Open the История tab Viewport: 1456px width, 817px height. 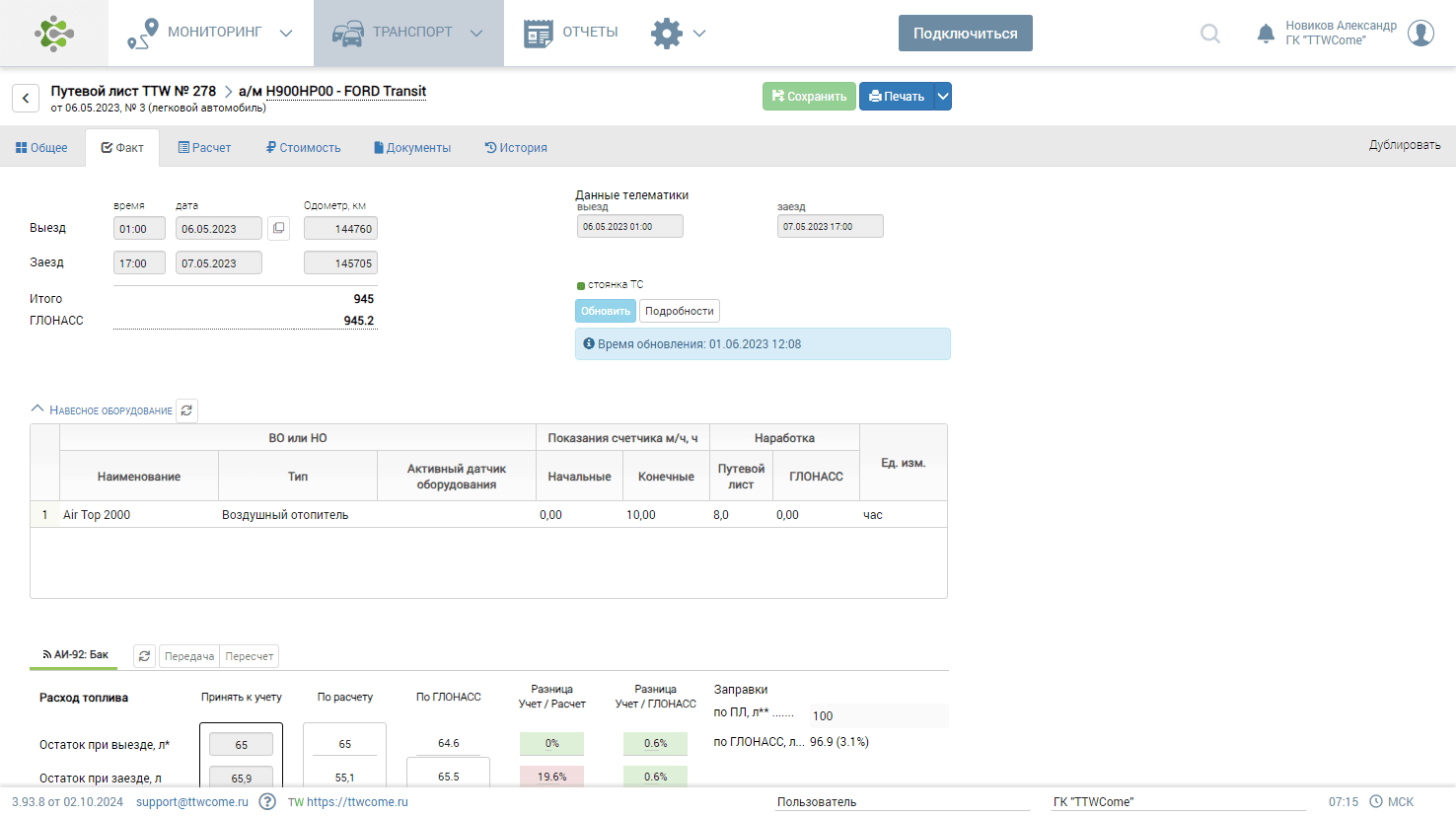516,147
